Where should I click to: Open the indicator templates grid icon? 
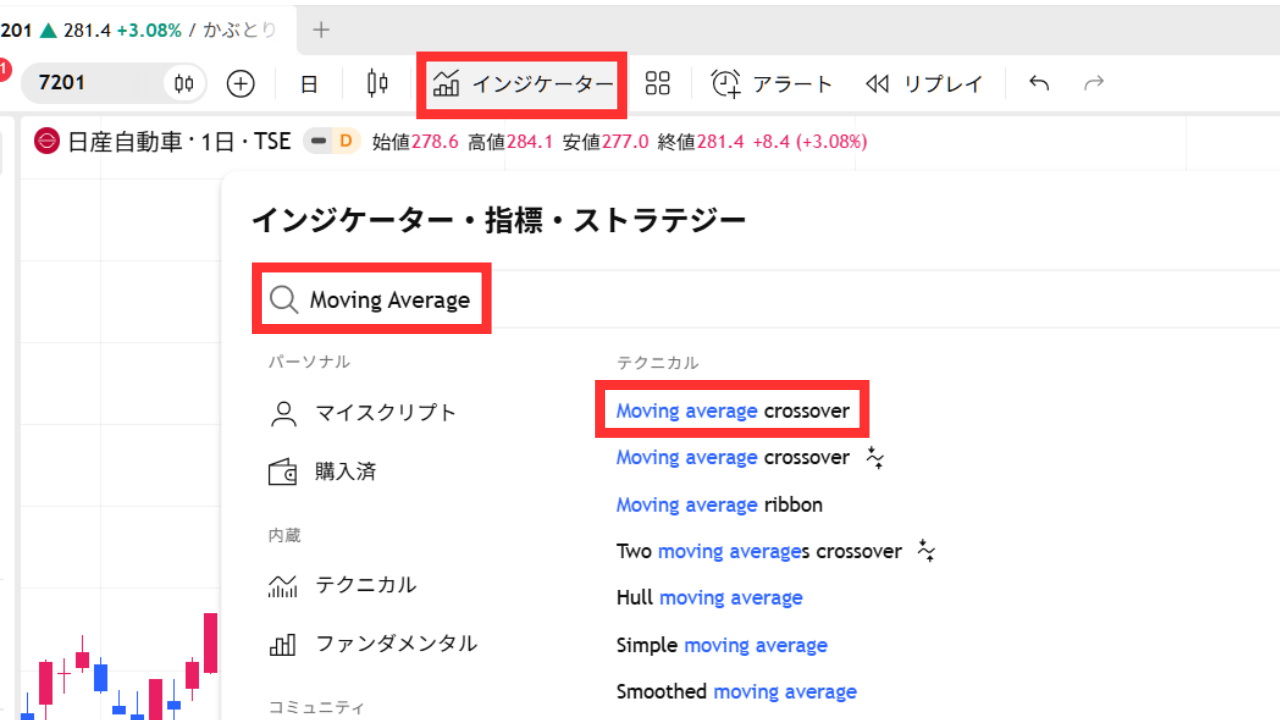[658, 83]
